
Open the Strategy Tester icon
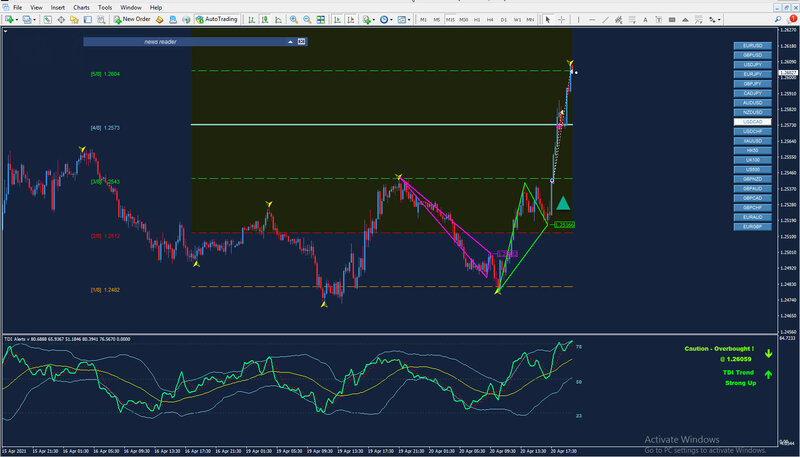coord(101,19)
